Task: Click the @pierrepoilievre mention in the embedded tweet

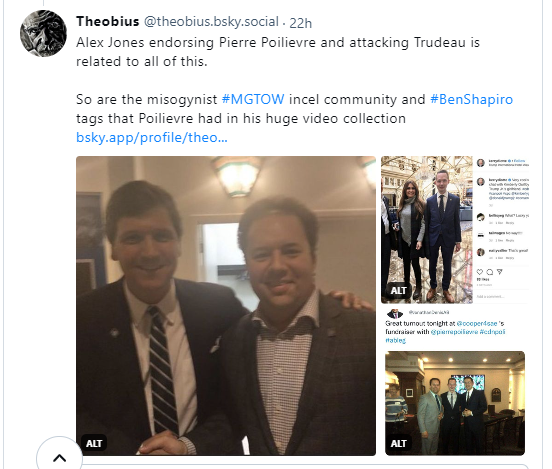Action: 454,332
